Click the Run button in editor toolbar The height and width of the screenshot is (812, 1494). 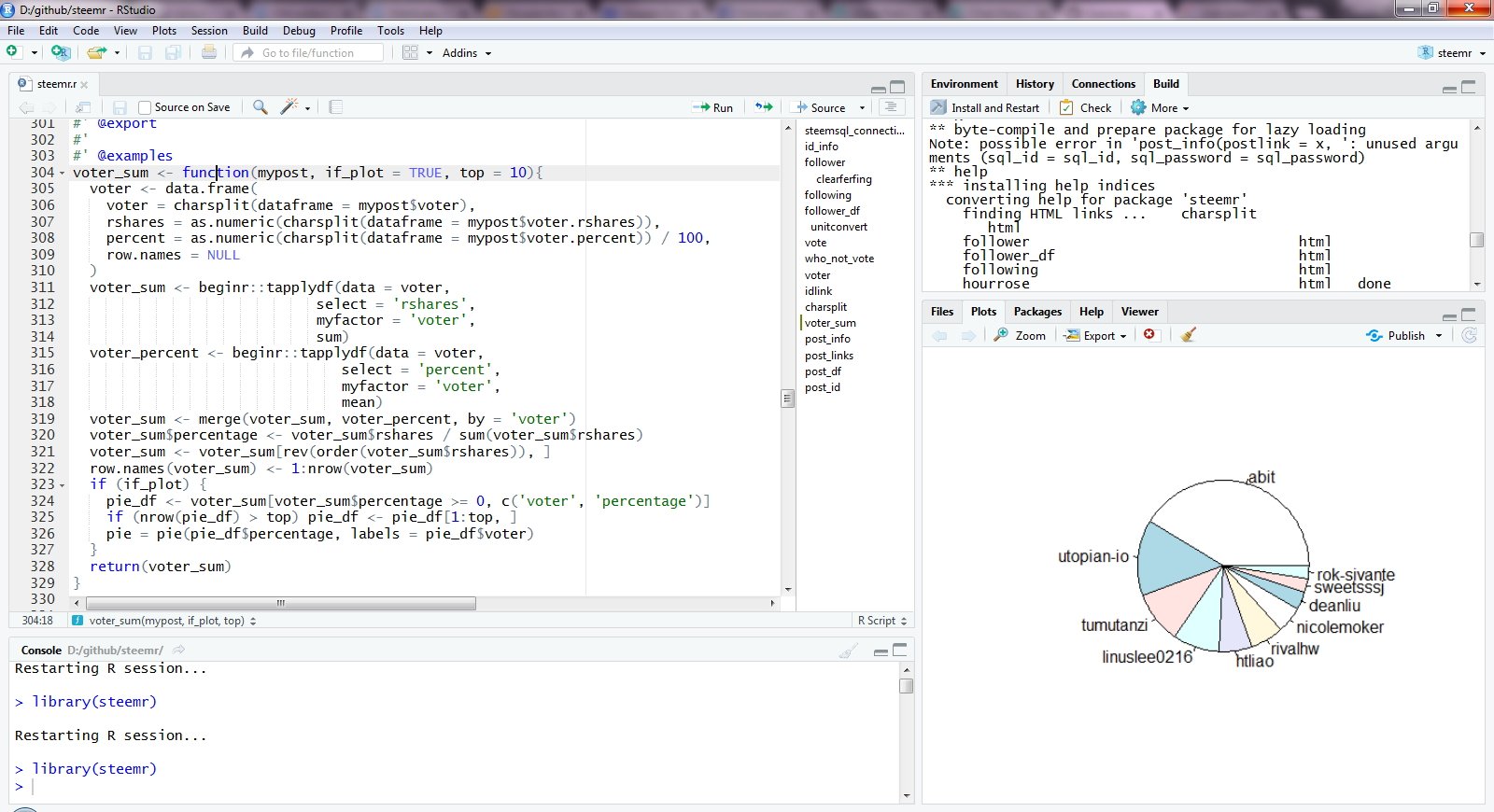[713, 107]
